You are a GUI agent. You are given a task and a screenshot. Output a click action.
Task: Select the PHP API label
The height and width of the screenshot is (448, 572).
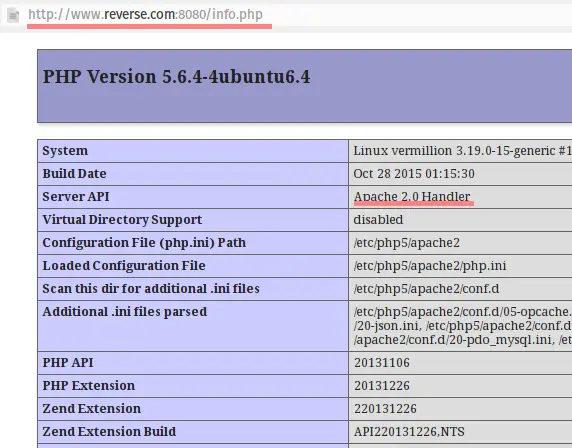tap(68, 363)
